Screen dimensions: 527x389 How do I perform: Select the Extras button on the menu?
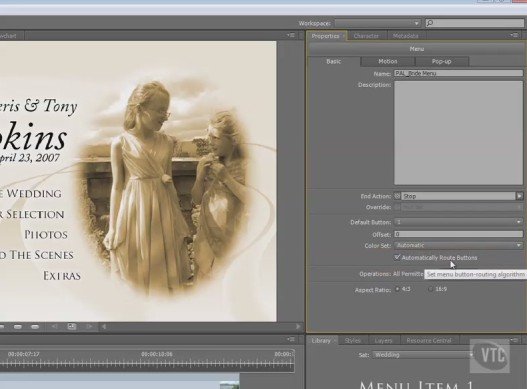(x=62, y=276)
